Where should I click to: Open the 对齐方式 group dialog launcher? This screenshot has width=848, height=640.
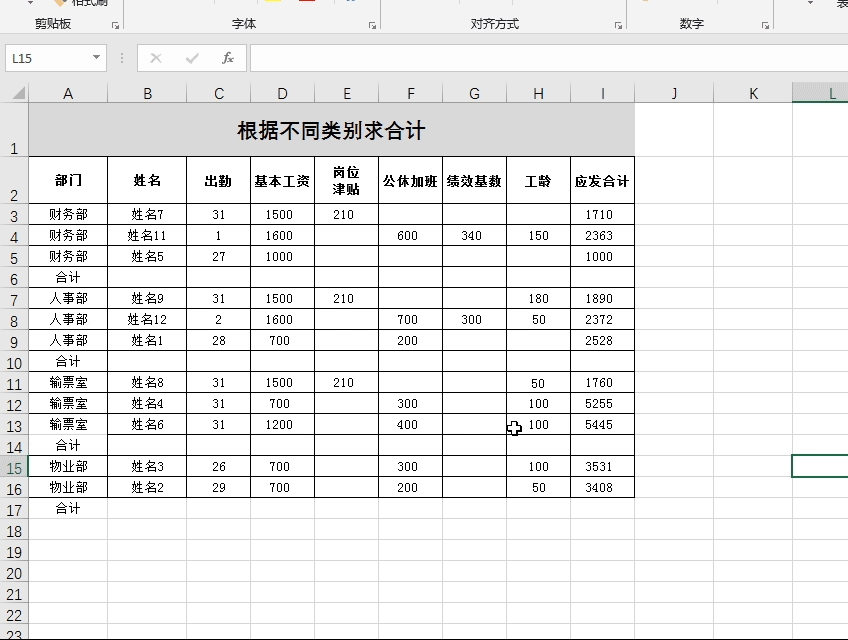618,25
